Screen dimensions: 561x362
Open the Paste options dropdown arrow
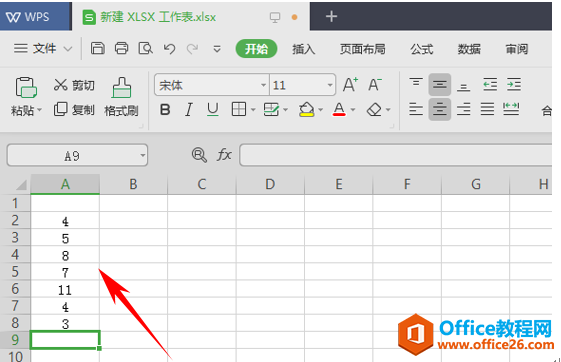[x=39, y=110]
